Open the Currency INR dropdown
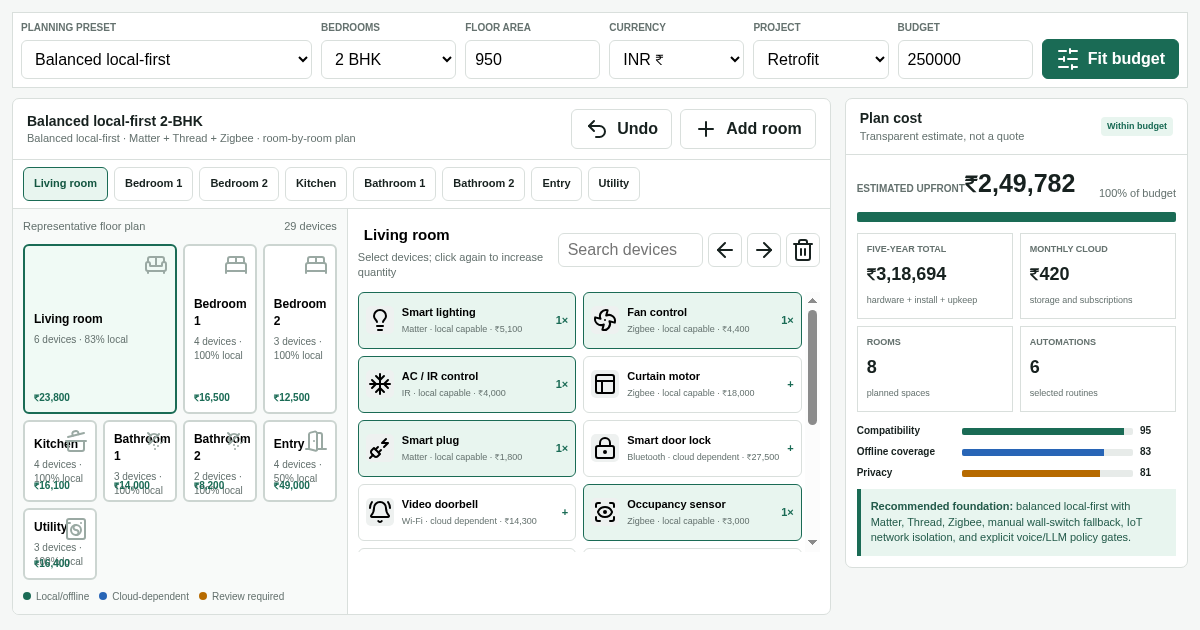 coord(676,59)
